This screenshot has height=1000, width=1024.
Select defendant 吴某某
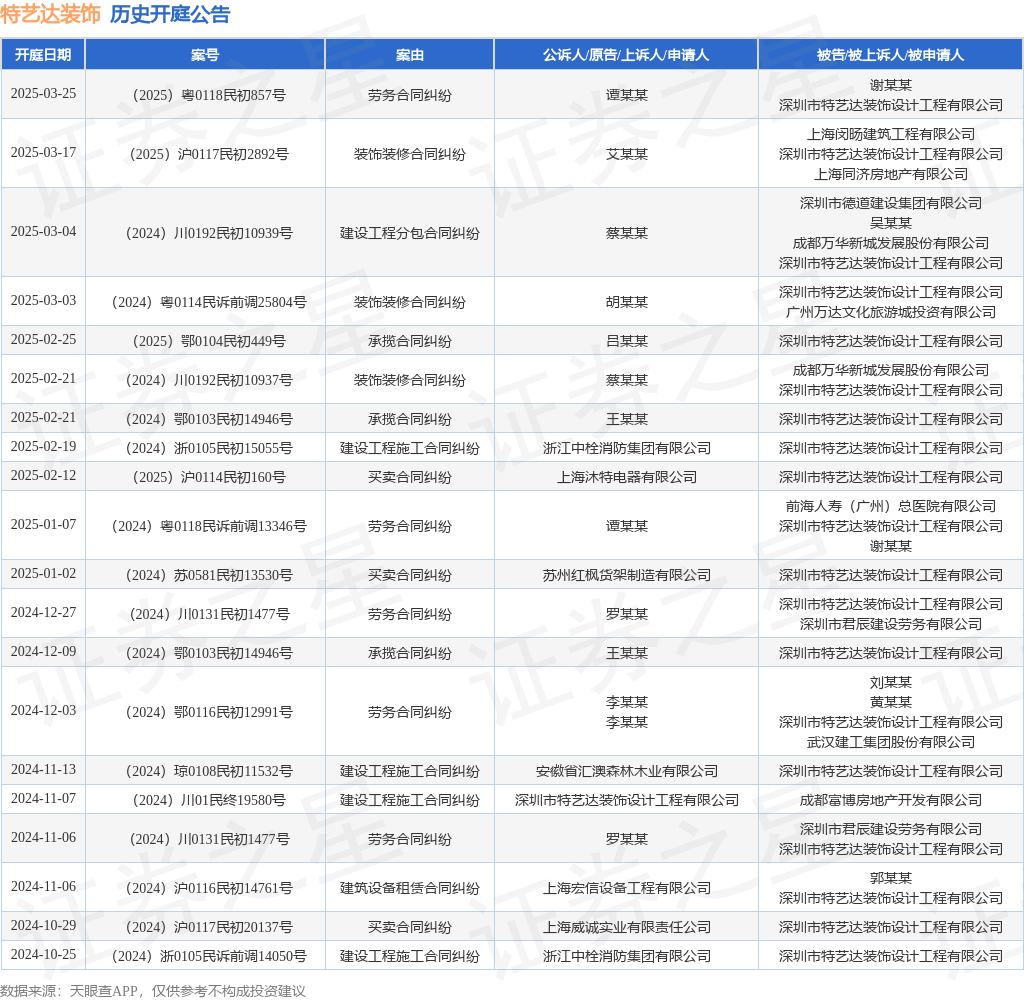[890, 223]
